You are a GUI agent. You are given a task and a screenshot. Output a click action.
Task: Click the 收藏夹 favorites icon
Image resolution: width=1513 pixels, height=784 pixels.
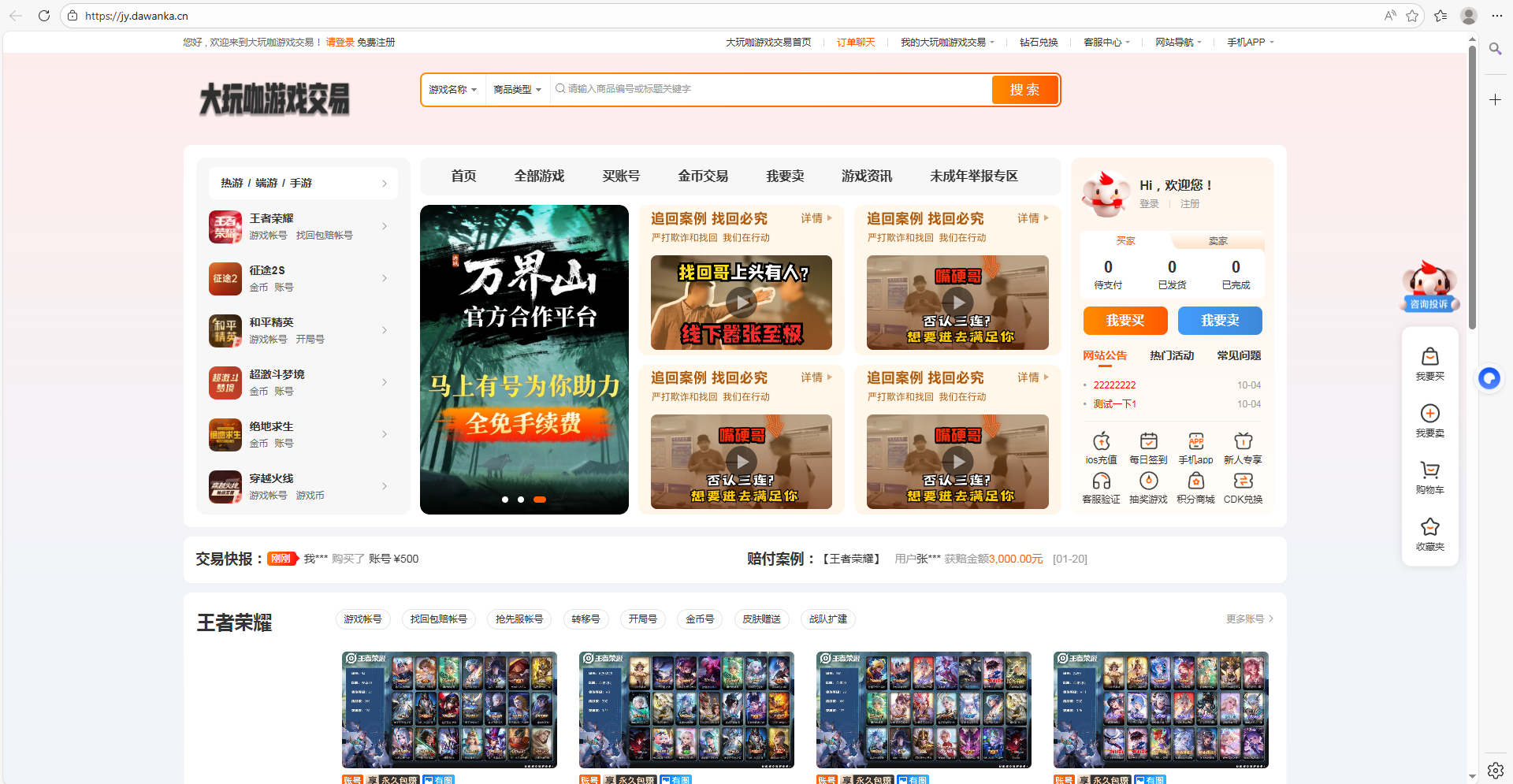pyautogui.click(x=1429, y=532)
